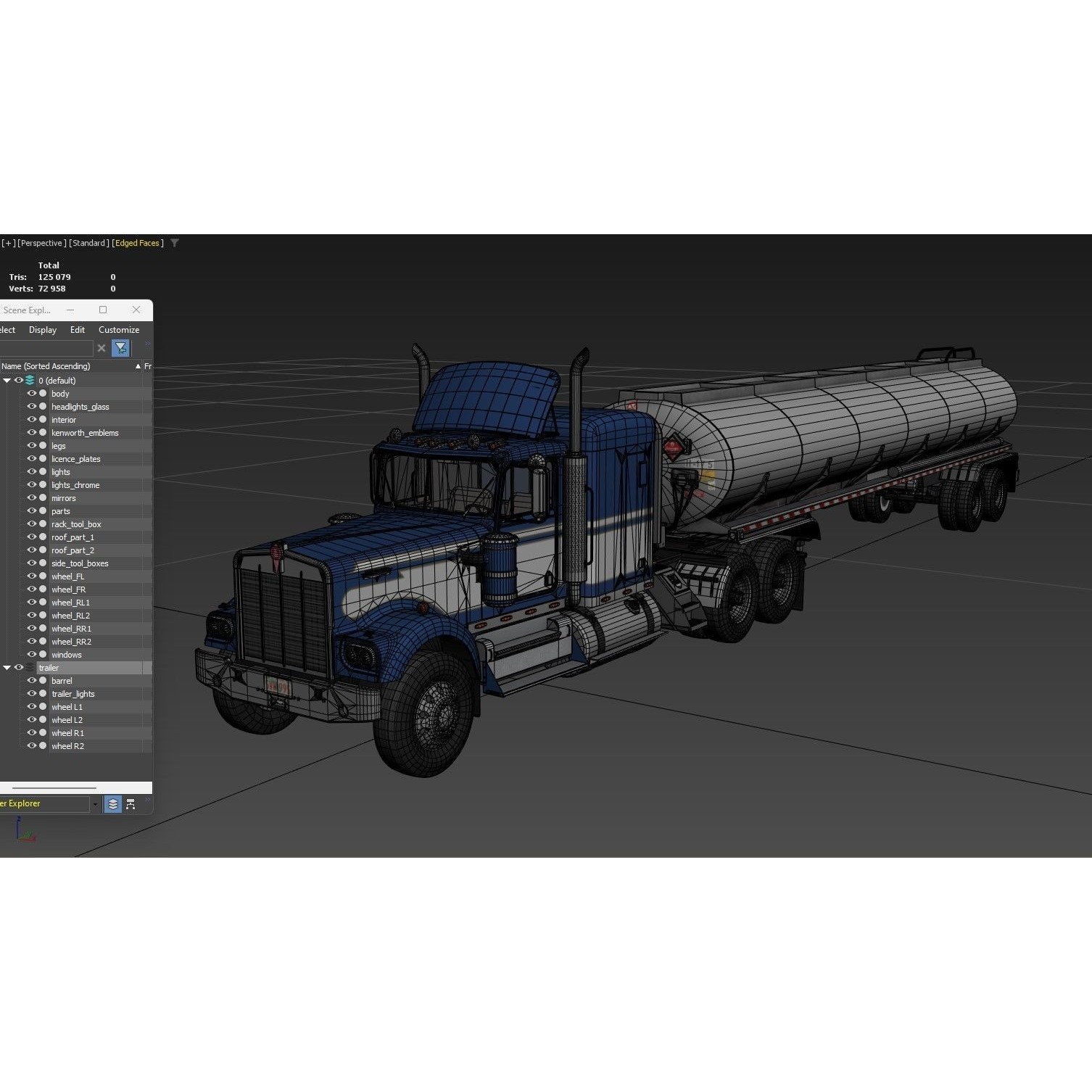The width and height of the screenshot is (1092, 1092).
Task: Select the Sort By Hierarchy icon
Action: 131,803
